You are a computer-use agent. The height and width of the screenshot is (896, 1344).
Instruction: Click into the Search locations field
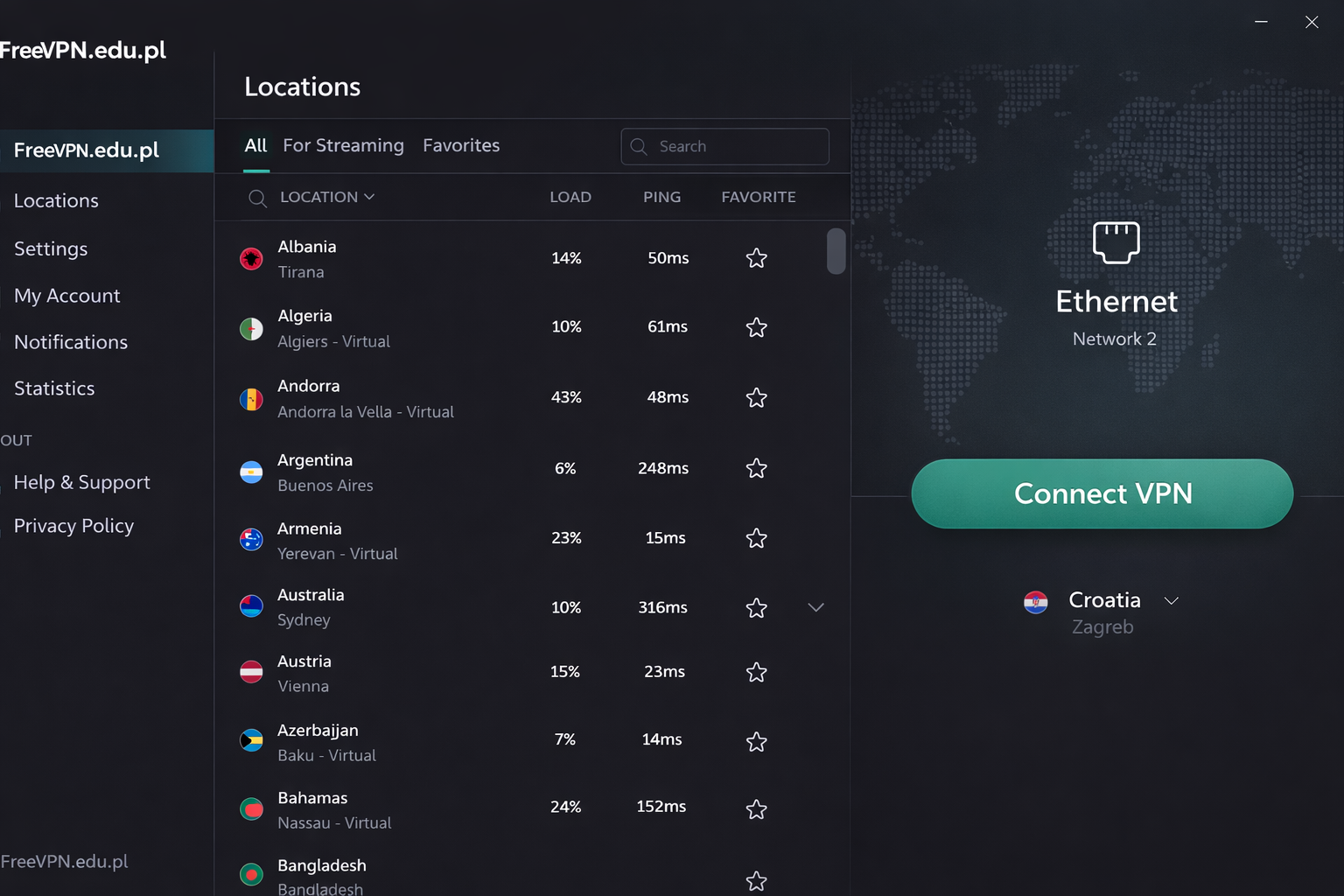tap(724, 146)
